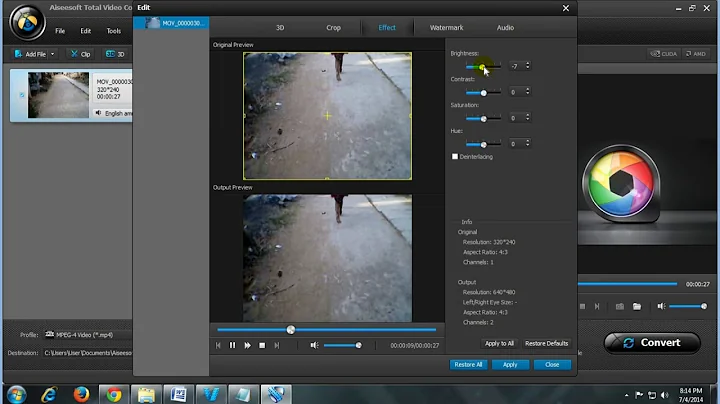
Task: Open Microsoft Word from taskbar
Action: pyautogui.click(x=179, y=394)
